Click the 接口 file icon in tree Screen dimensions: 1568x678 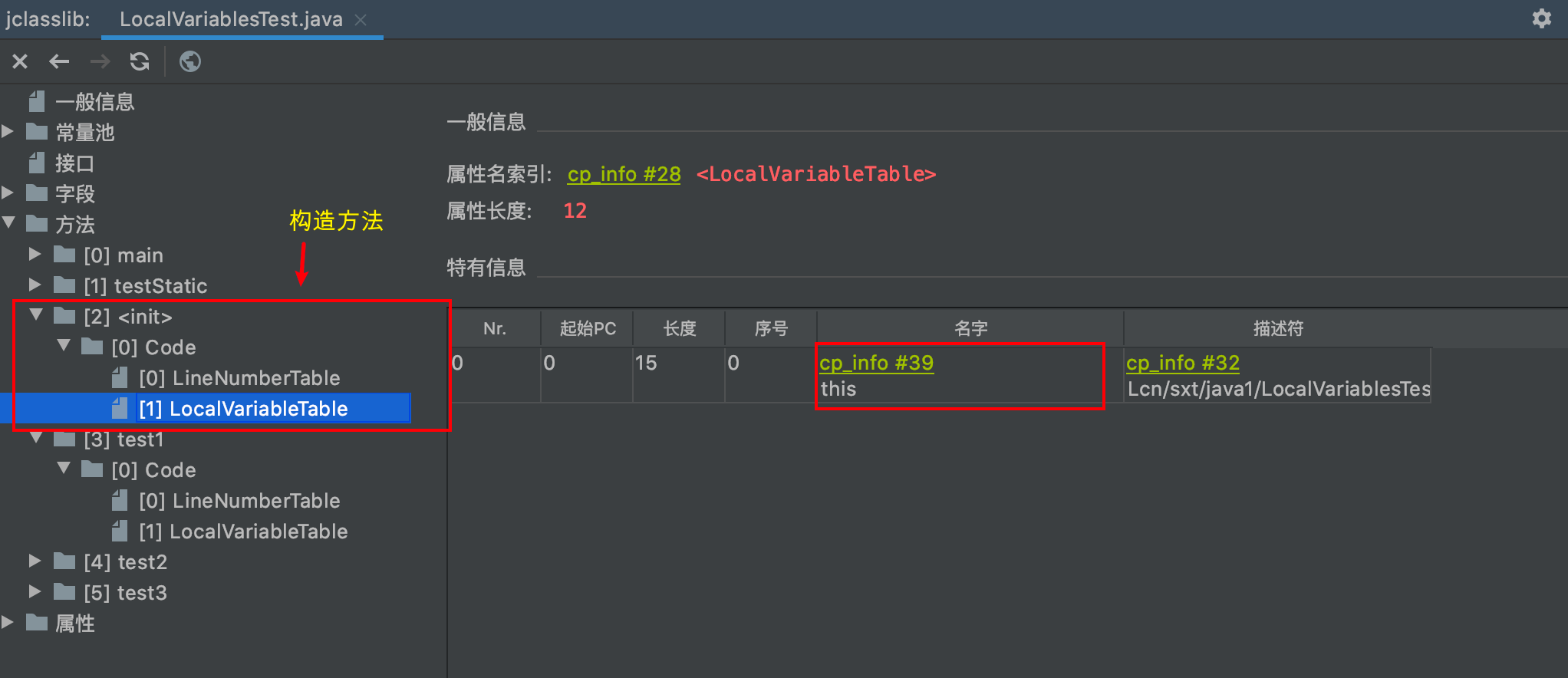[x=37, y=162]
